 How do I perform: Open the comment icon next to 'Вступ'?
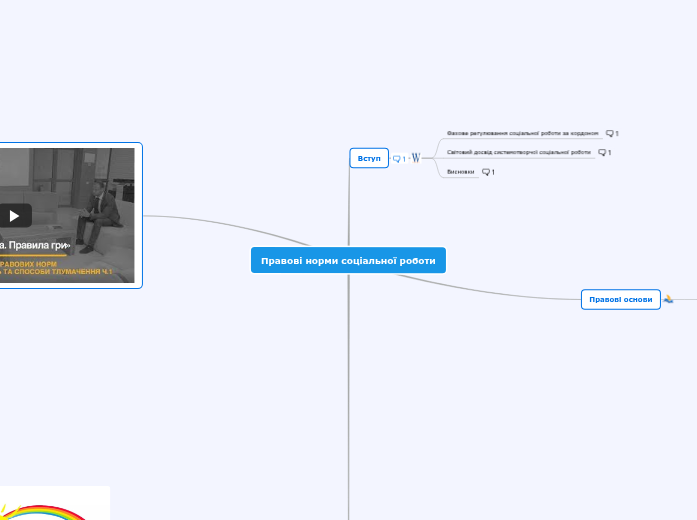pos(397,159)
